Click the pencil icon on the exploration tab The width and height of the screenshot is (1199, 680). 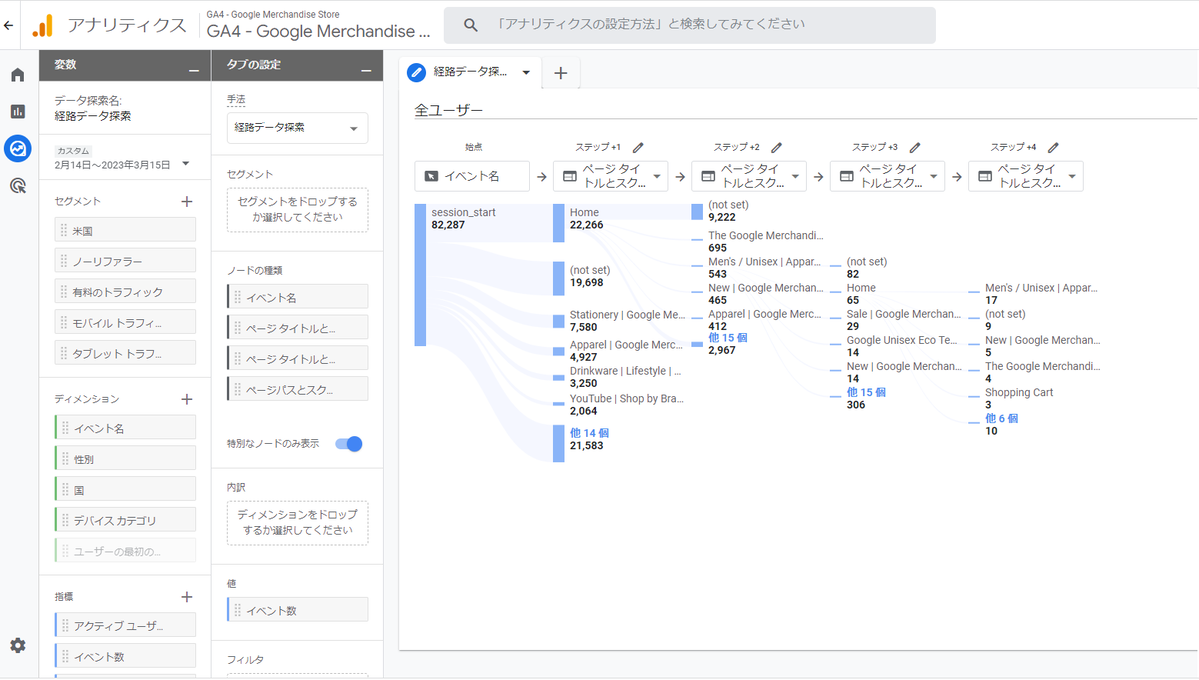pos(417,72)
